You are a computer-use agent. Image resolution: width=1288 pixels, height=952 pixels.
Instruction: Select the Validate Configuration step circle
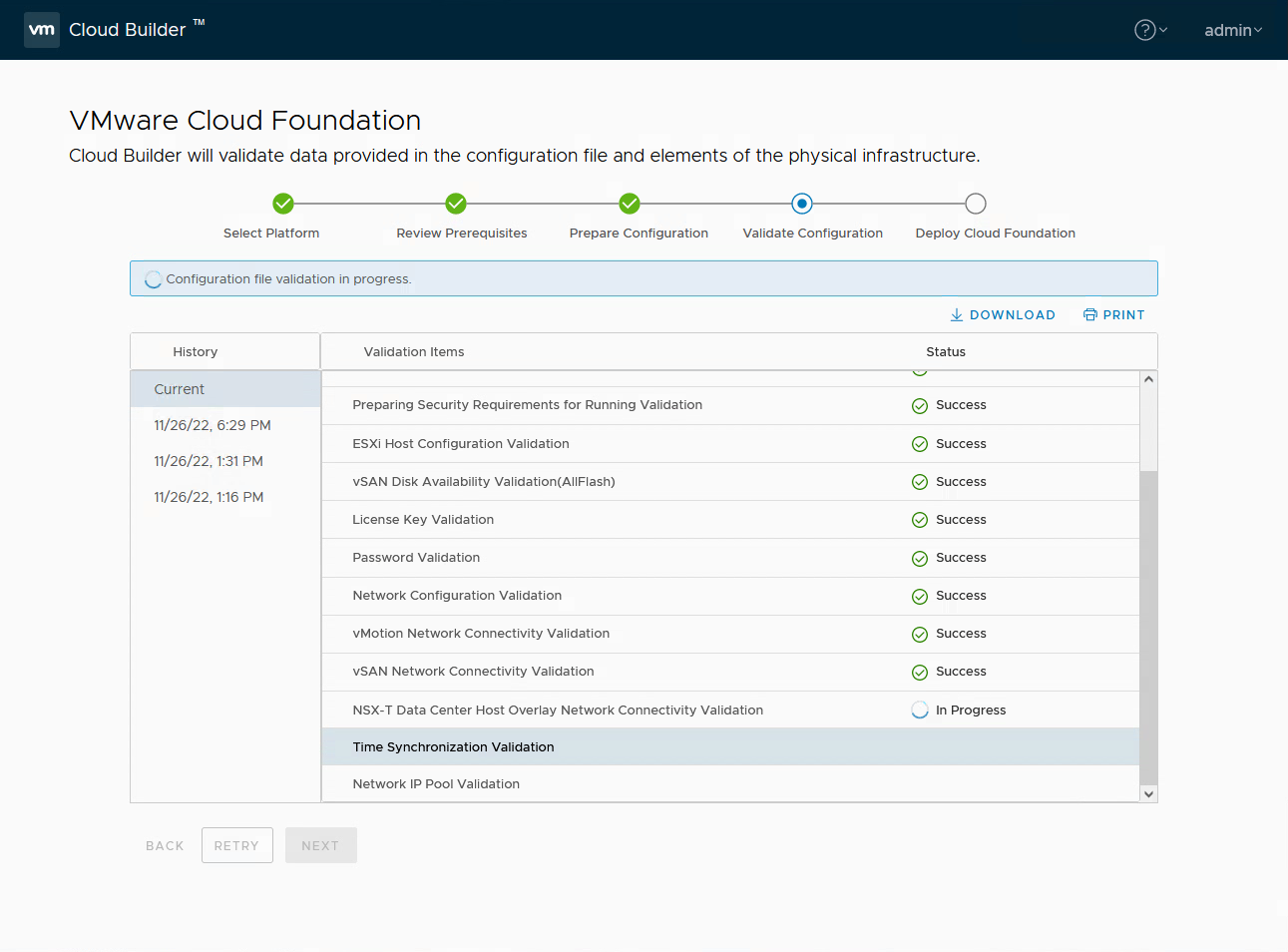(x=801, y=203)
